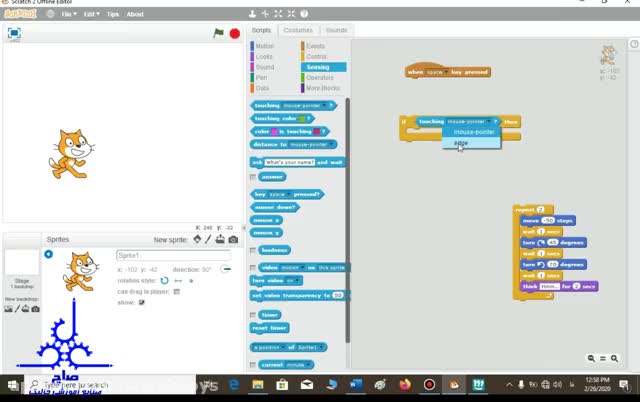Click the green flag to run project

pyautogui.click(x=218, y=33)
